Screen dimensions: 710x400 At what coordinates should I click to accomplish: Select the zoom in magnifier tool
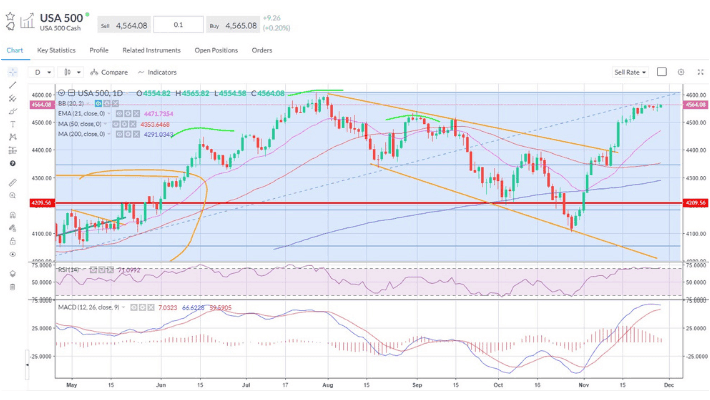(x=12, y=196)
